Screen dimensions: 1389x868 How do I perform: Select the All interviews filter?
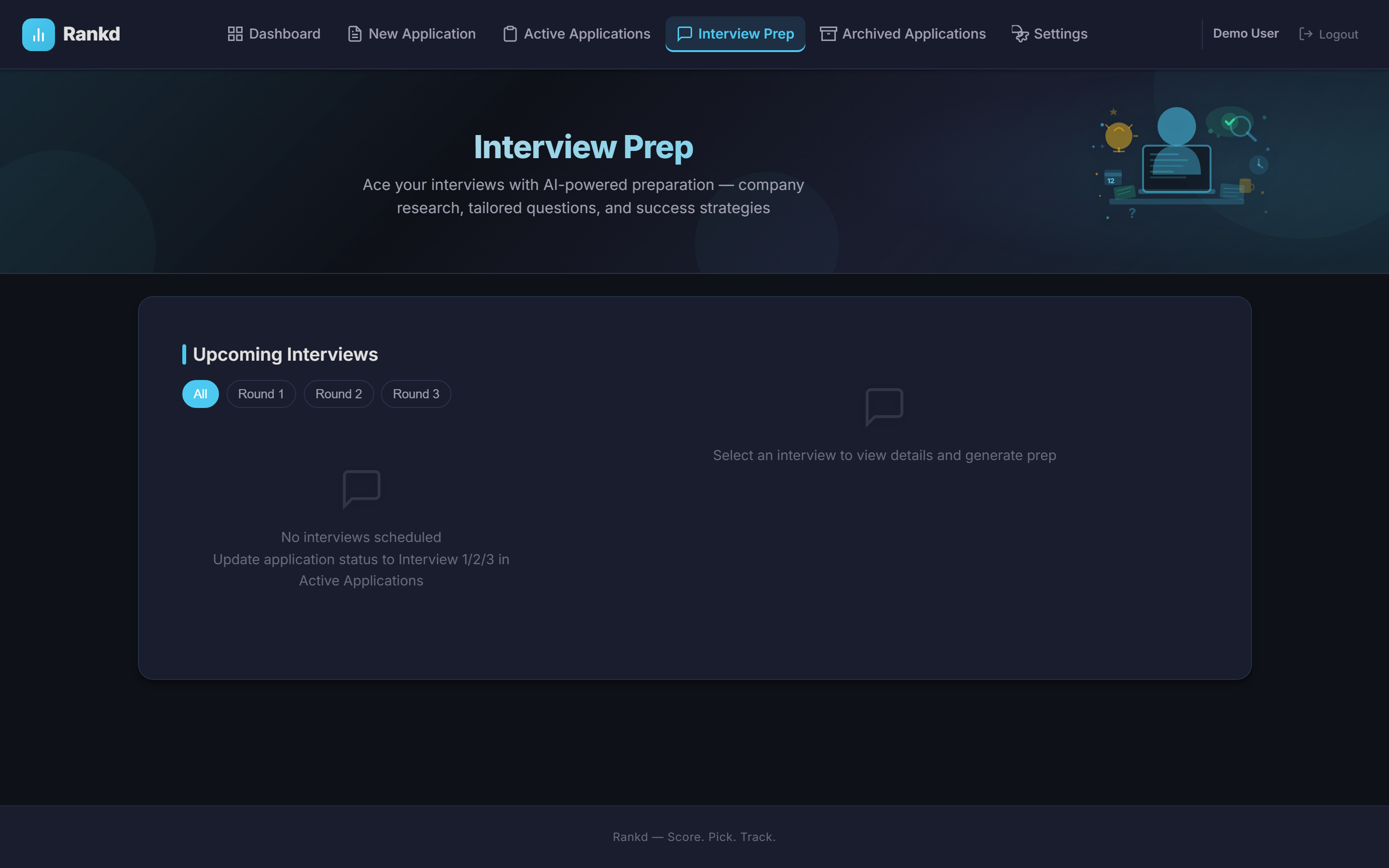(x=200, y=394)
